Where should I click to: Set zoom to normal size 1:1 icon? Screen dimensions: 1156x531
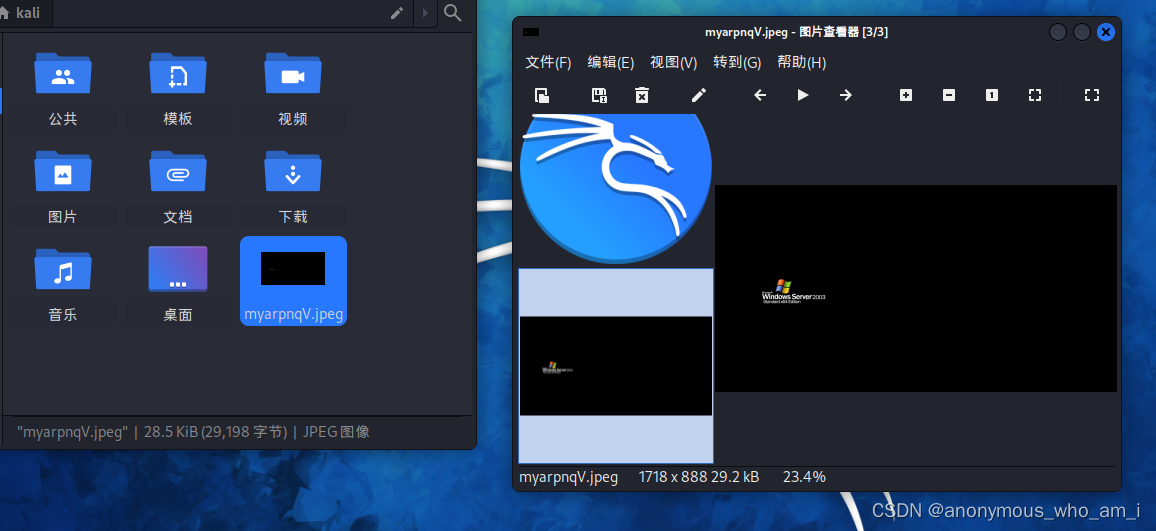point(992,95)
